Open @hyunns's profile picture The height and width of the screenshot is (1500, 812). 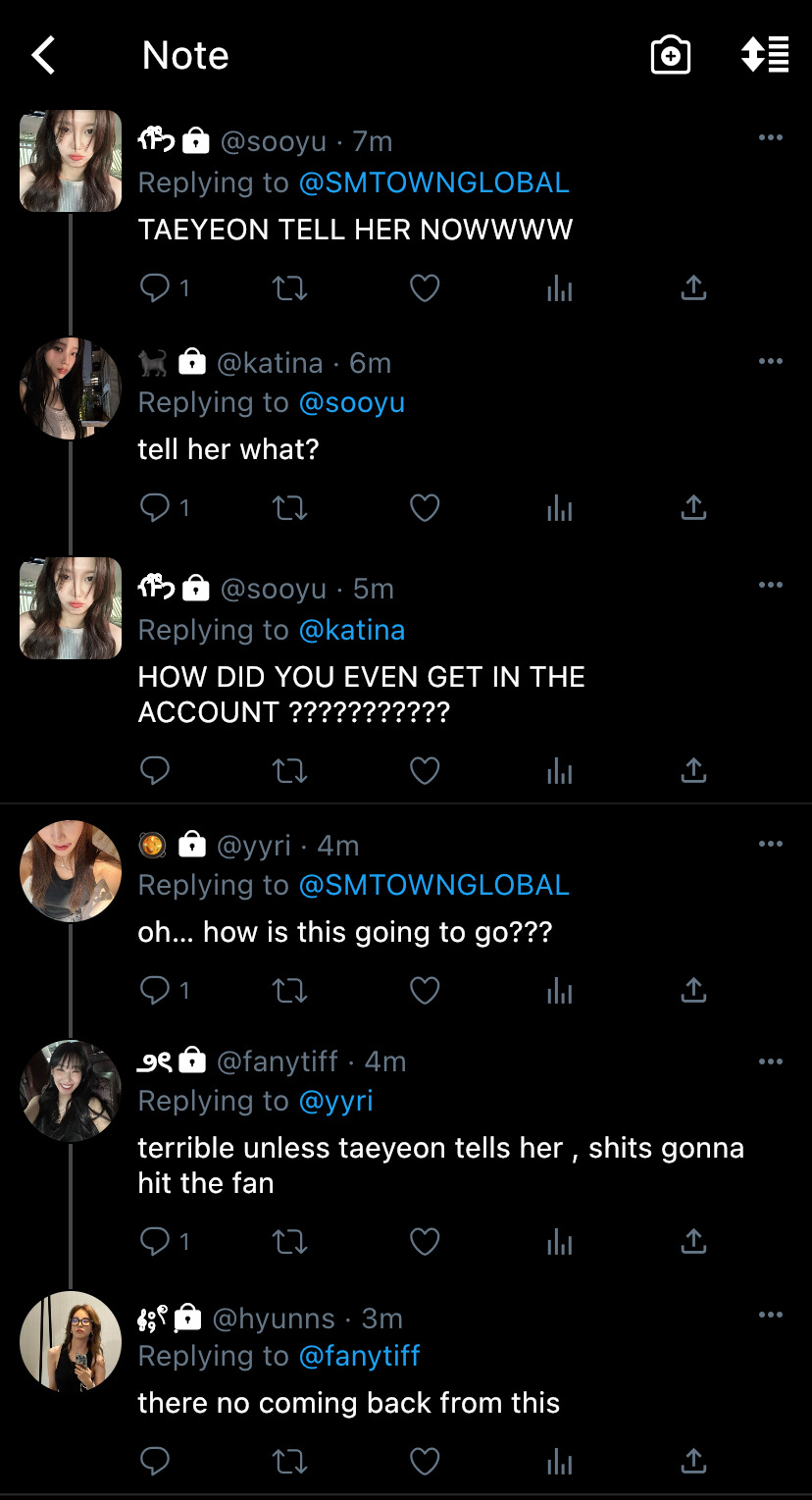pos(70,1341)
